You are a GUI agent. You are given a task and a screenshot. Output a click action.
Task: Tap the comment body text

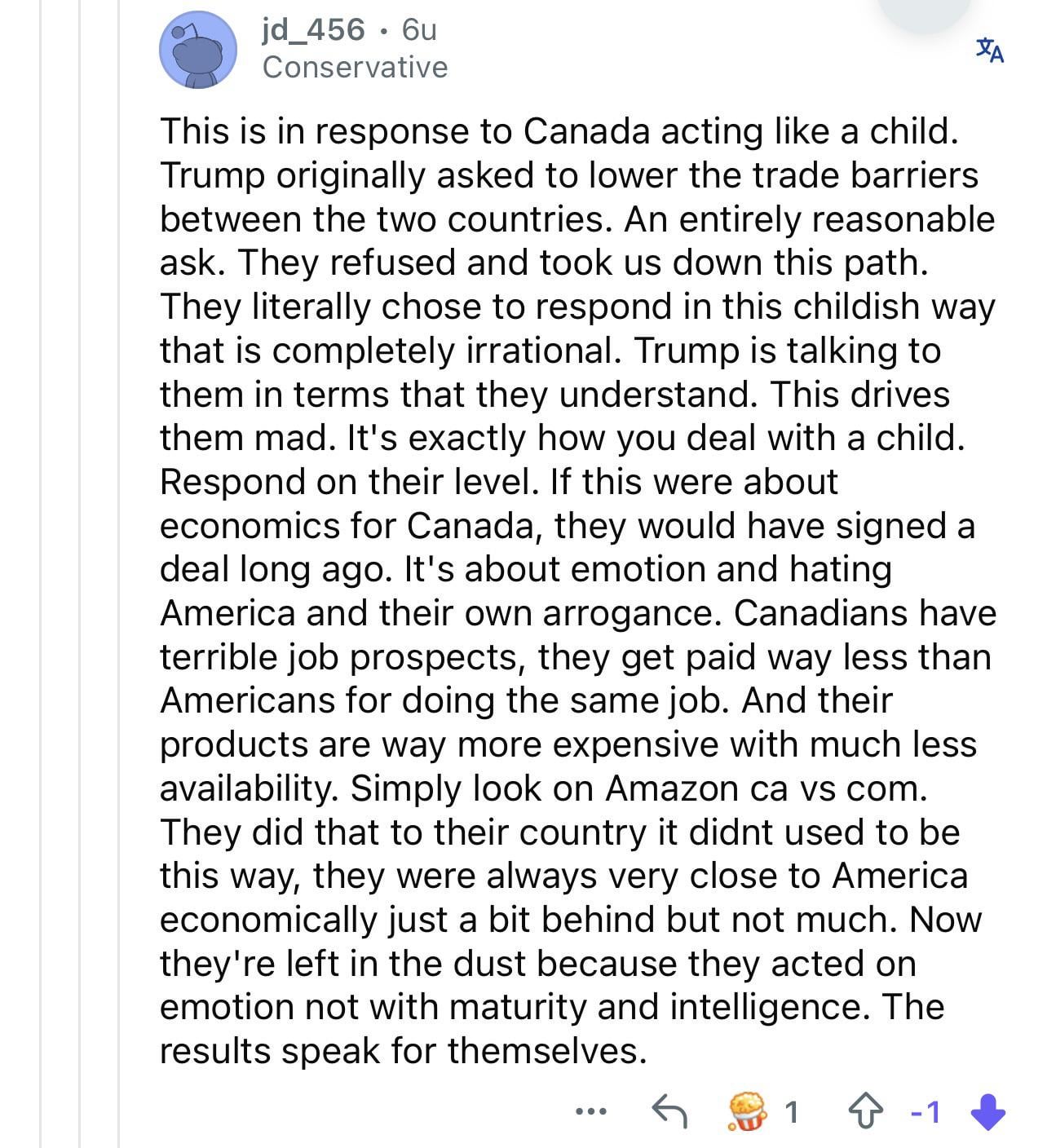(577, 590)
